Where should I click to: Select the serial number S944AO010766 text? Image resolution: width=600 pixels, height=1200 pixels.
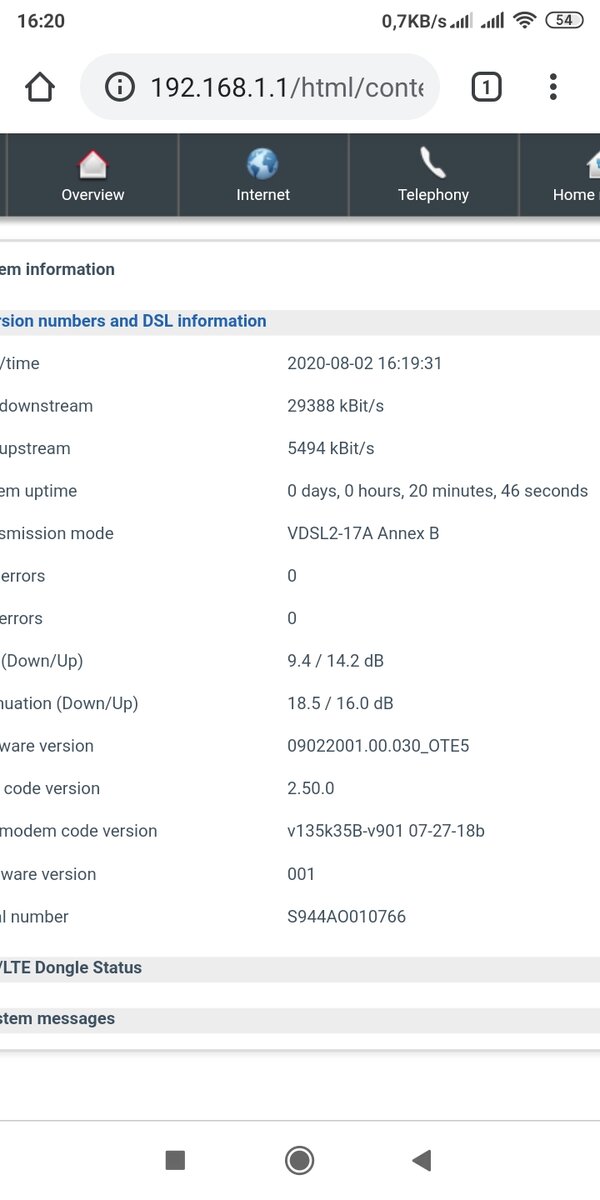(x=347, y=916)
